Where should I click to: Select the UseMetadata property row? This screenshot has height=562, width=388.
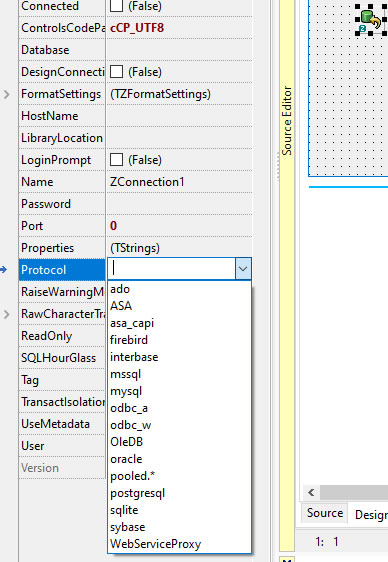62,424
